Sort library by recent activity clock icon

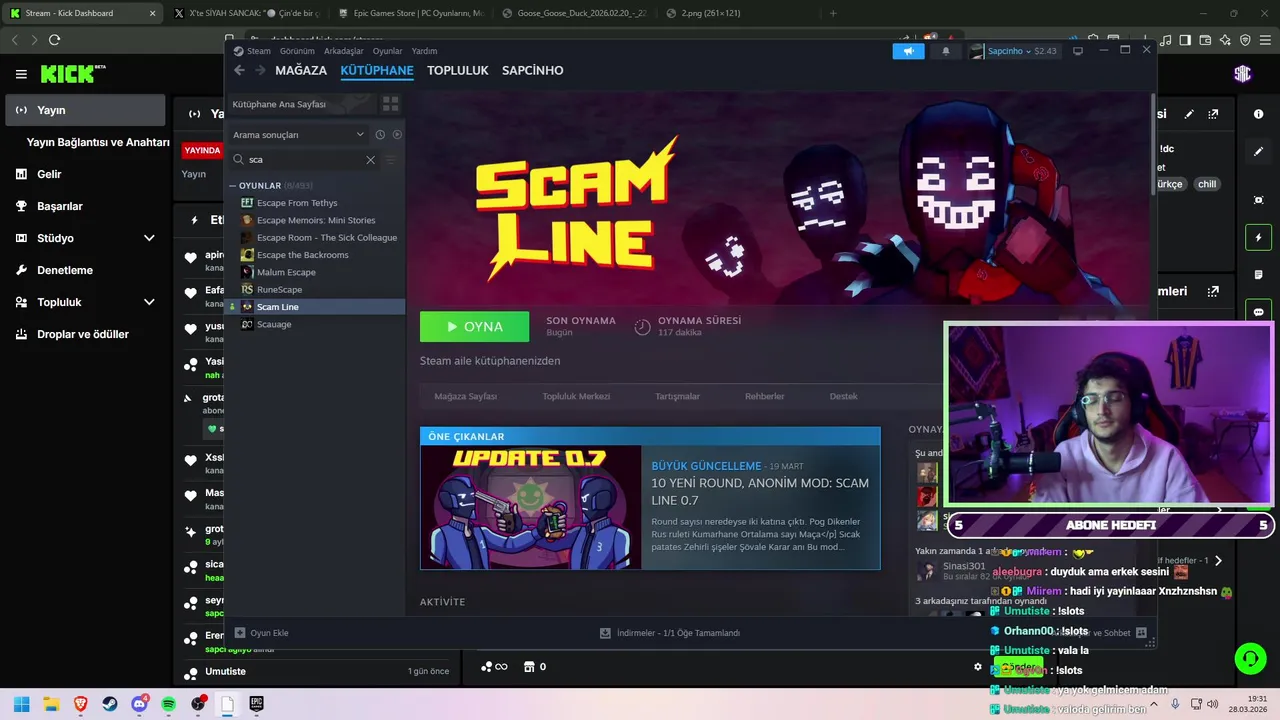click(x=380, y=135)
